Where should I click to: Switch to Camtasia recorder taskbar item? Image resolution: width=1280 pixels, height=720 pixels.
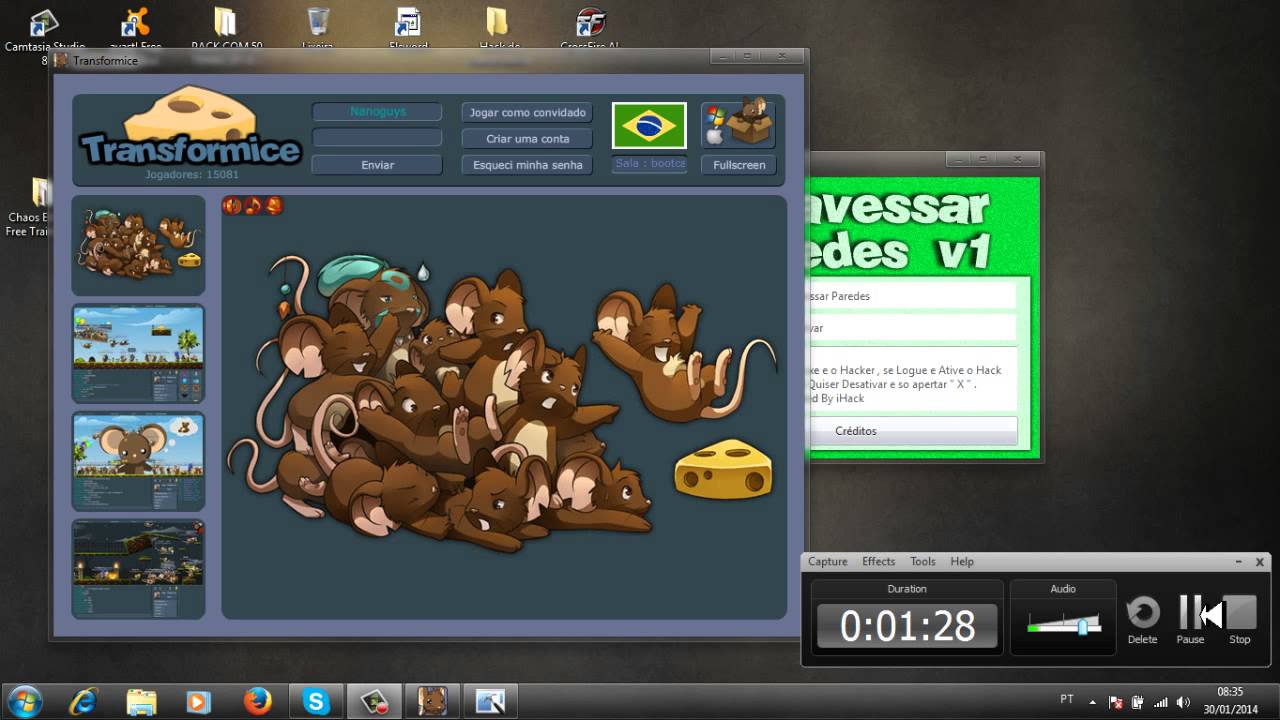point(375,702)
